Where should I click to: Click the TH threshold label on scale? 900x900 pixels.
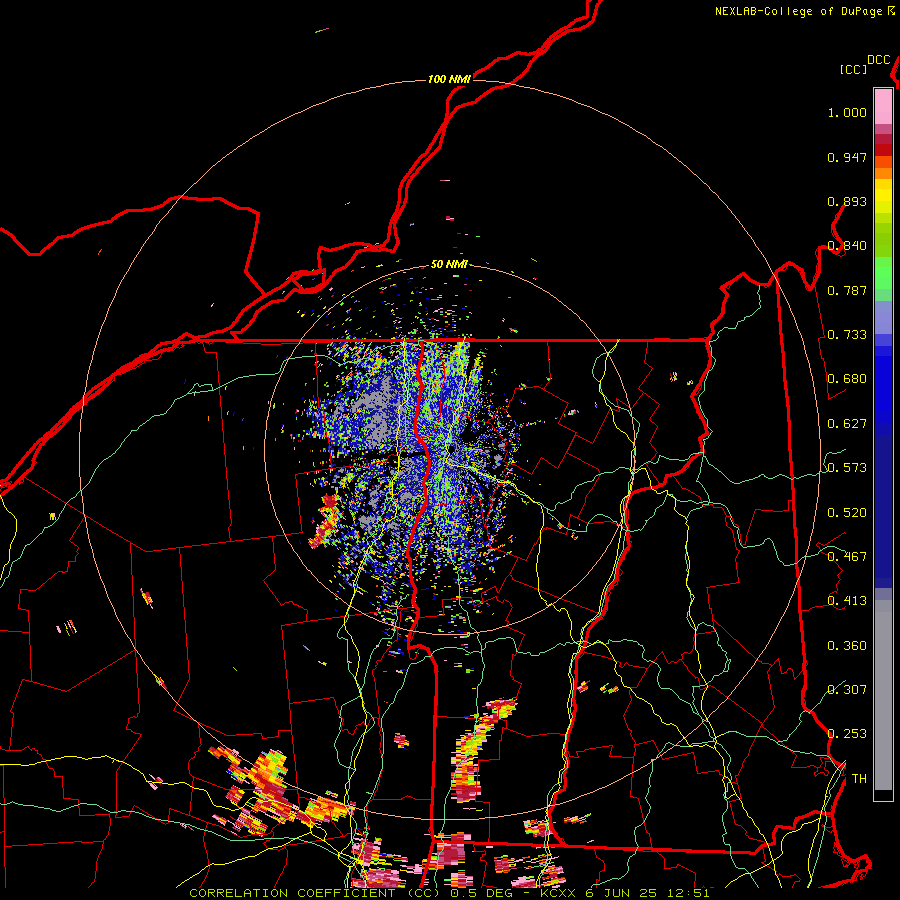(859, 779)
